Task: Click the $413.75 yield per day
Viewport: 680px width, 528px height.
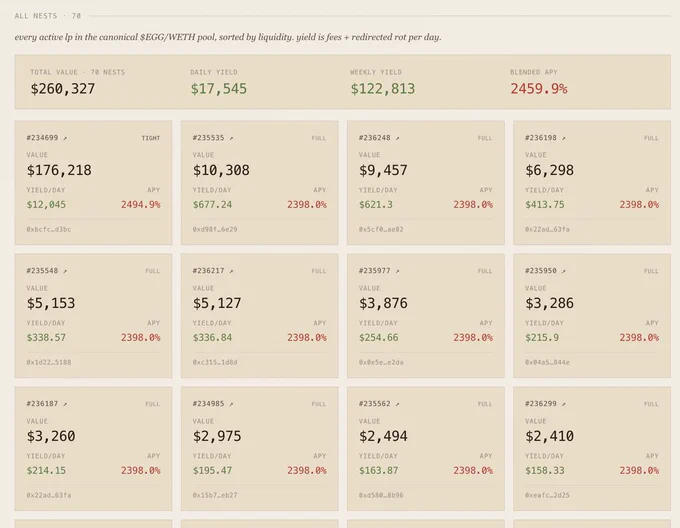Action: pos(545,205)
